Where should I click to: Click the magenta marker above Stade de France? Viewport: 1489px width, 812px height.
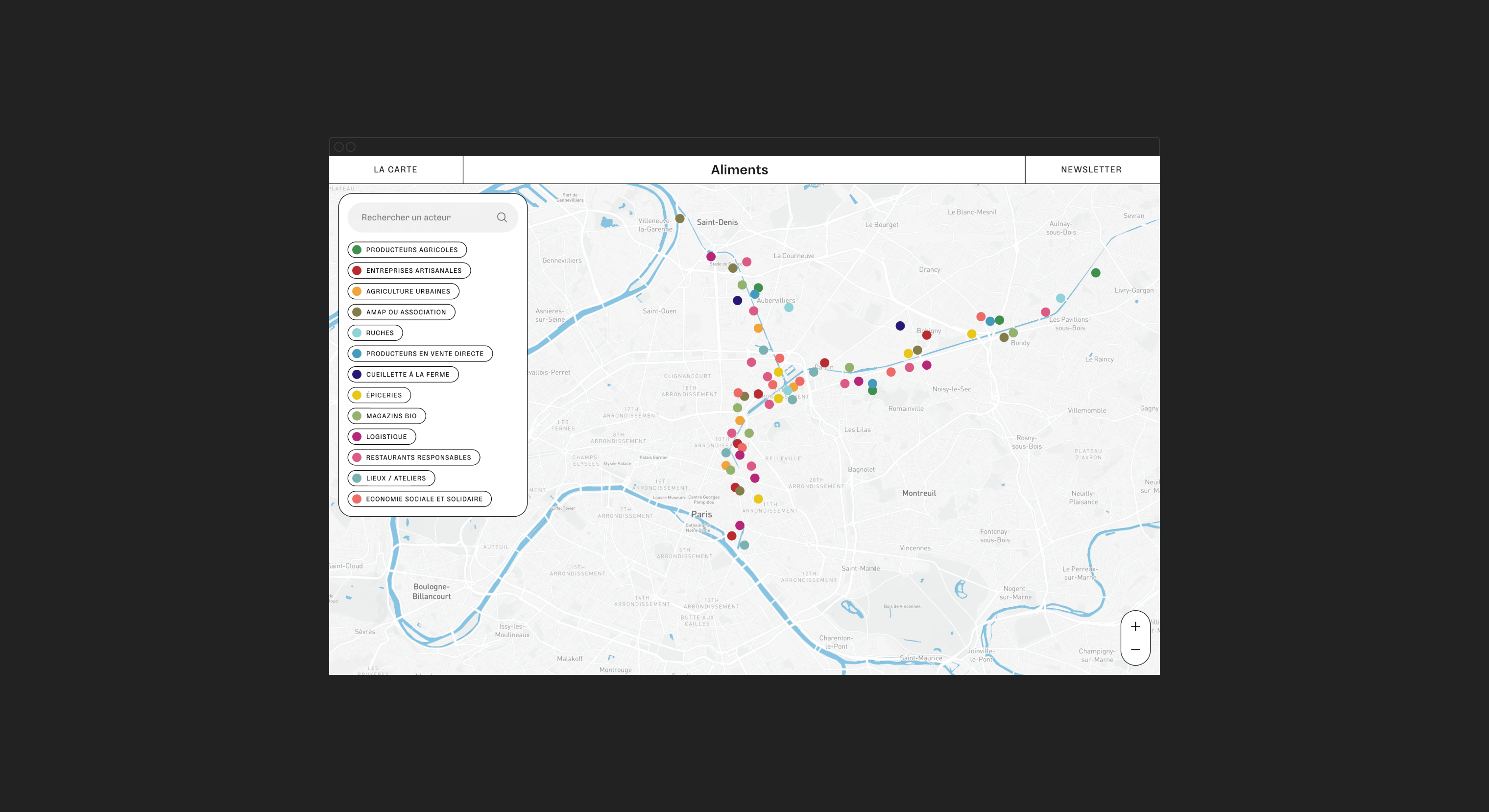click(711, 257)
